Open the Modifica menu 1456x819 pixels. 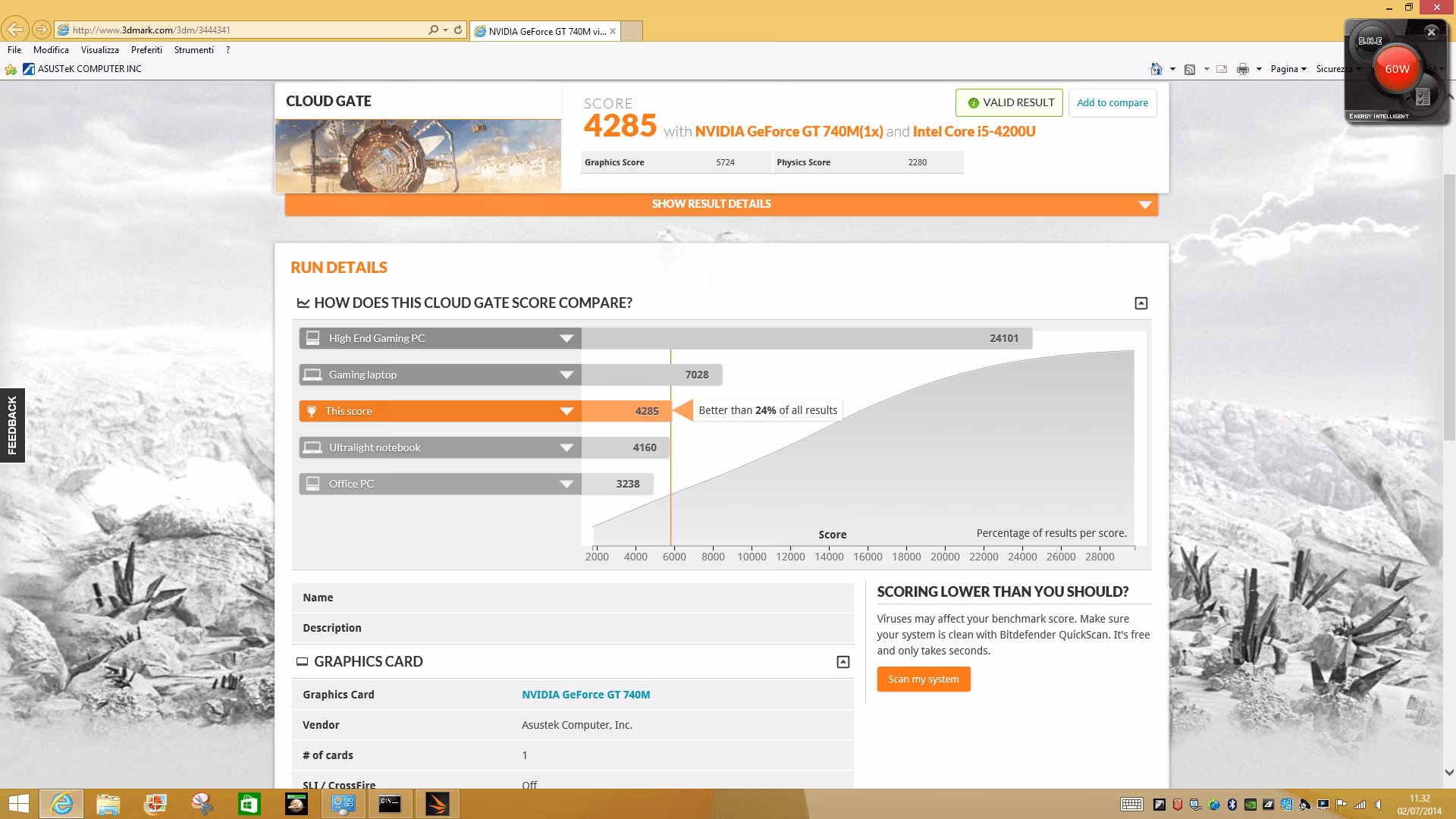click(51, 50)
